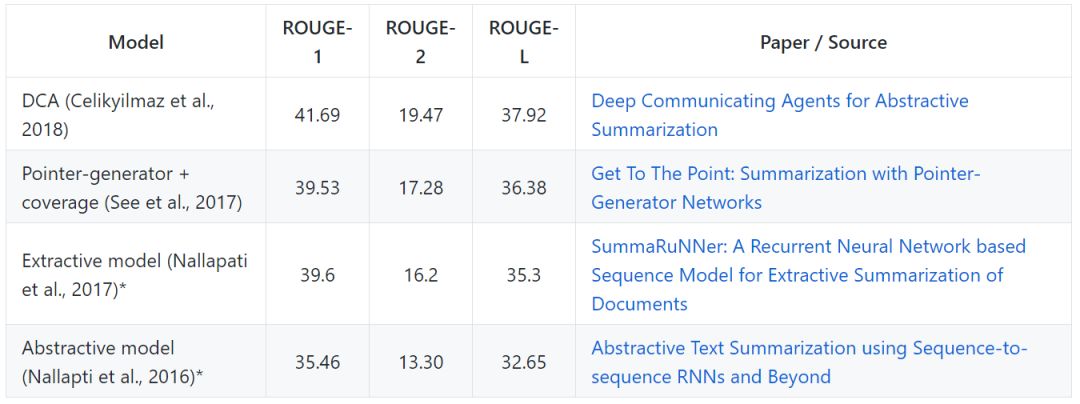Click the ROUGE-1 column header
This screenshot has width=1080, height=404.
(x=318, y=42)
